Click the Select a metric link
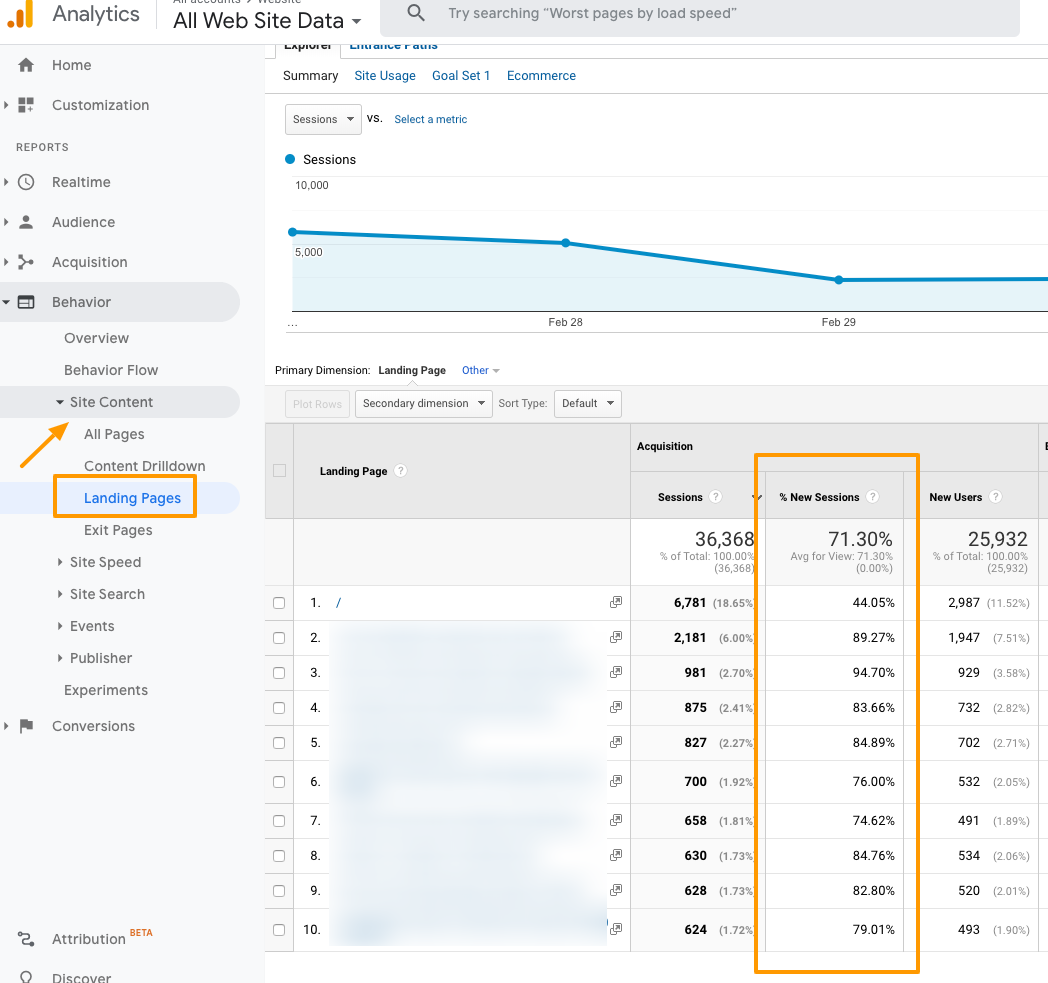The width and height of the screenshot is (1048, 983). pos(430,119)
